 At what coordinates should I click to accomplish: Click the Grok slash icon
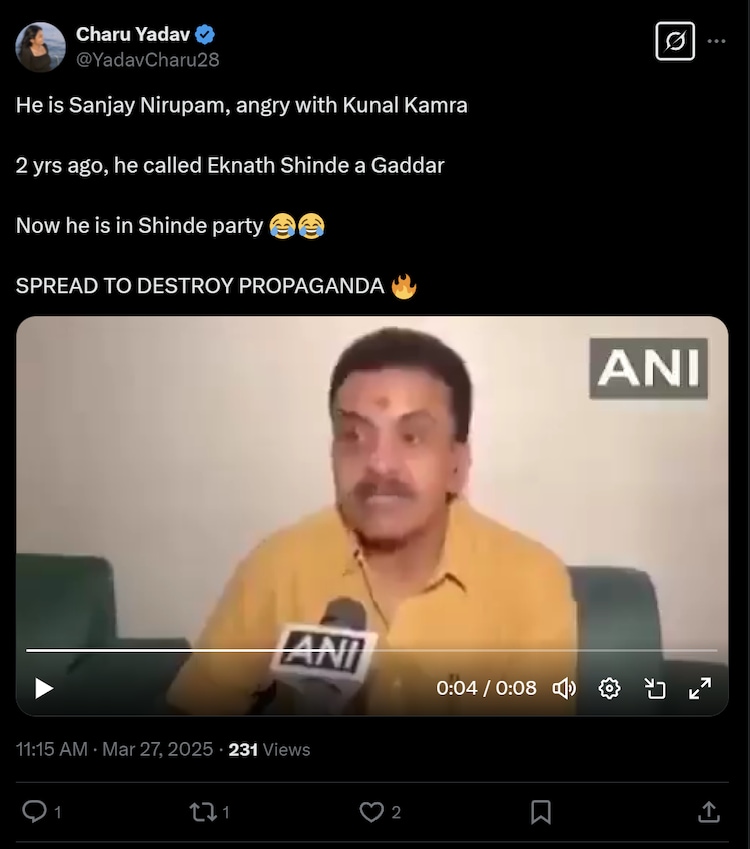pyautogui.click(x=675, y=41)
